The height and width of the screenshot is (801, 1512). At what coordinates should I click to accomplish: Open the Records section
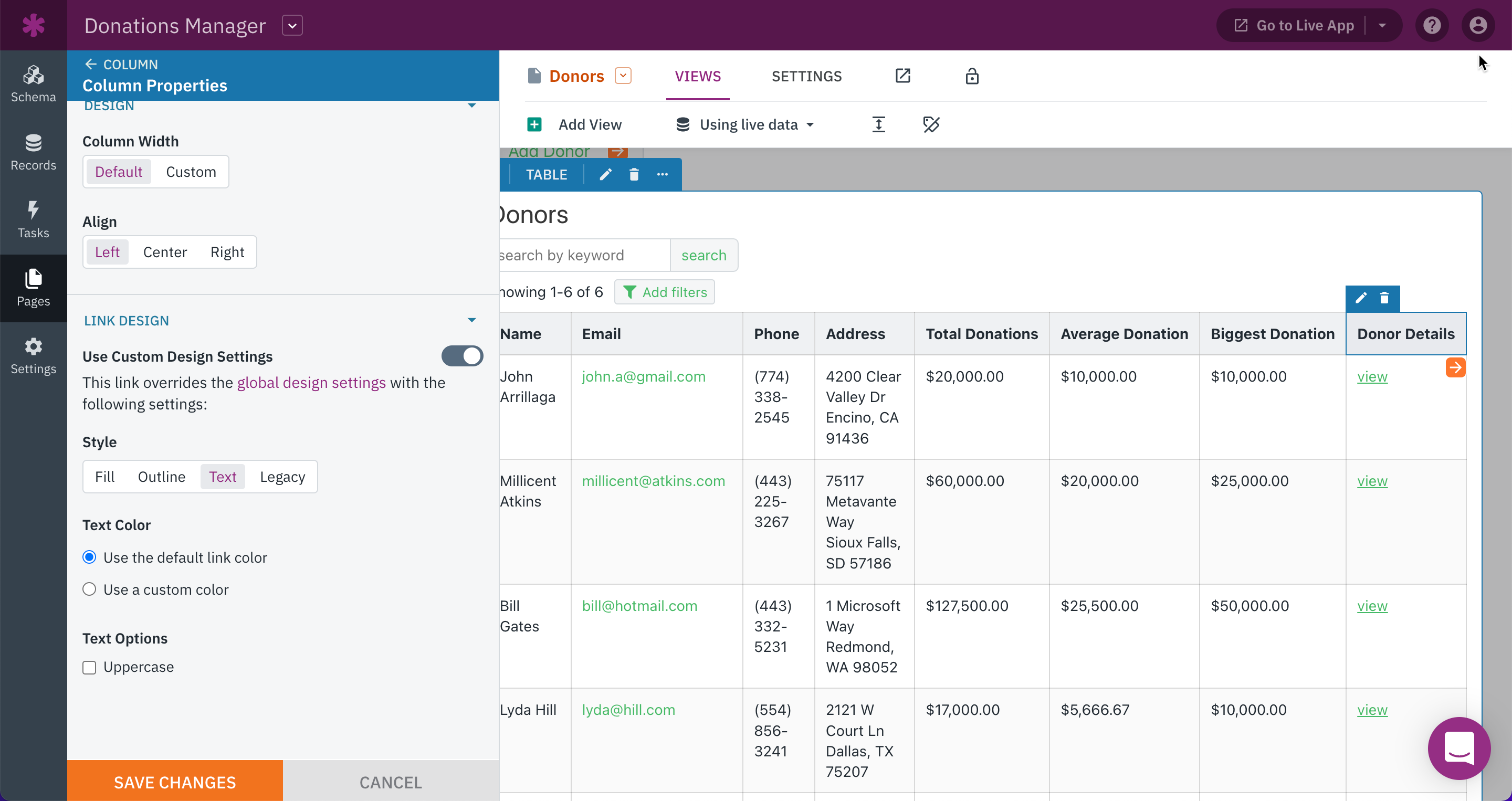pyautogui.click(x=34, y=153)
